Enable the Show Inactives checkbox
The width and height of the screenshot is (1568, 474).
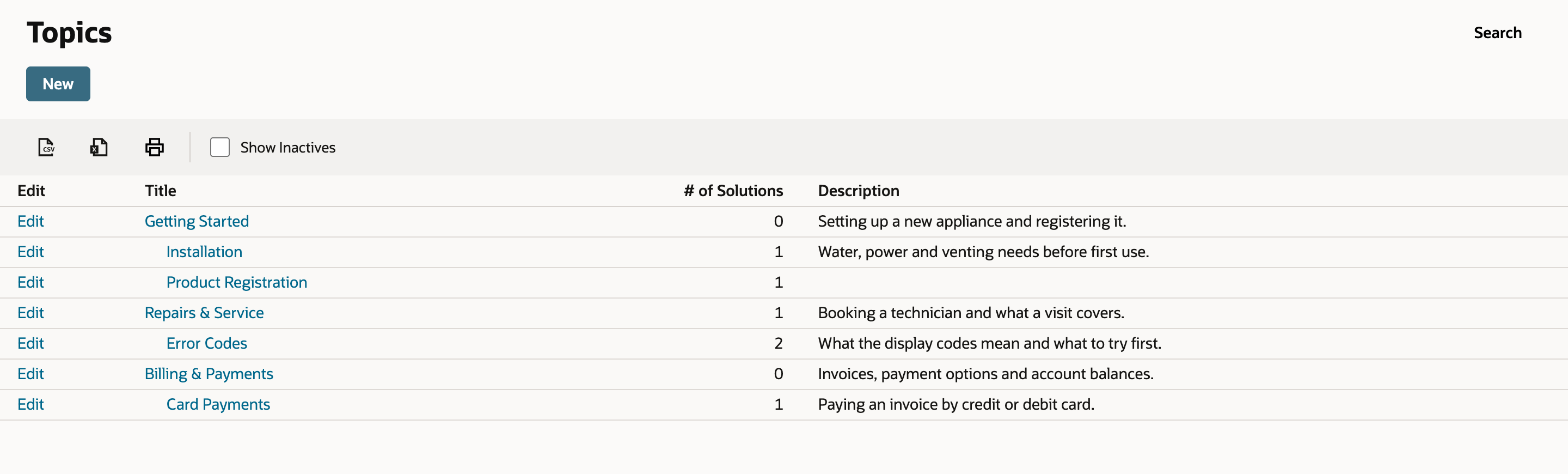[220, 147]
